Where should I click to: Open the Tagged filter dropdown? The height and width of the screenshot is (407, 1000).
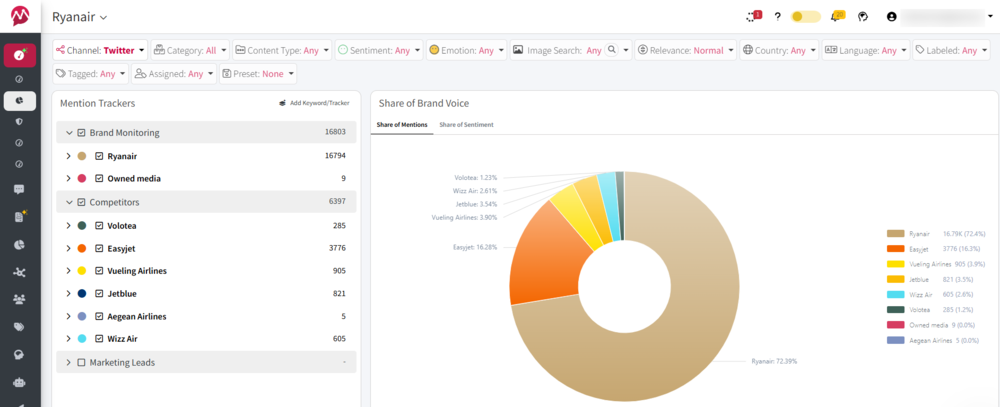(91, 74)
